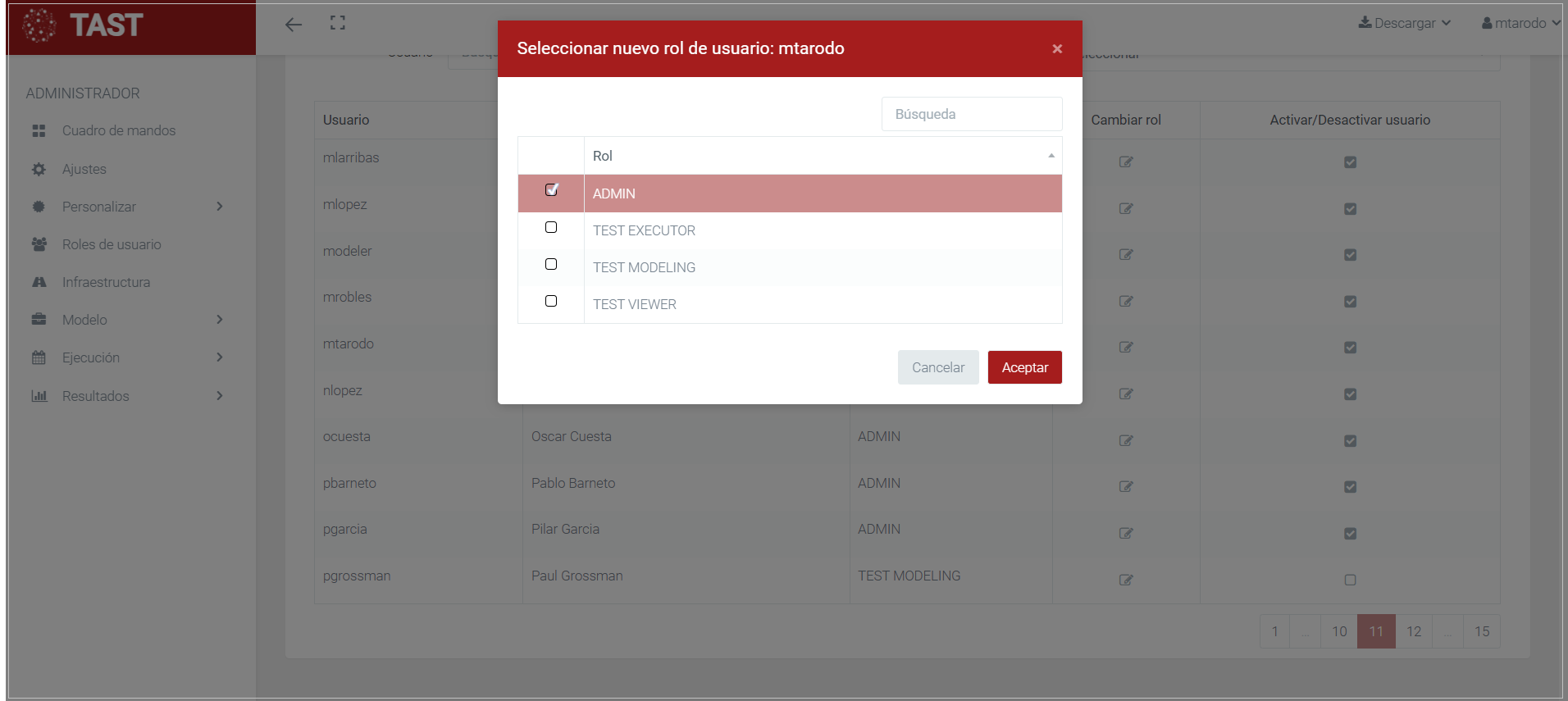Close the role selection dialog
Screen dimensions: 1568x701
point(1057,49)
